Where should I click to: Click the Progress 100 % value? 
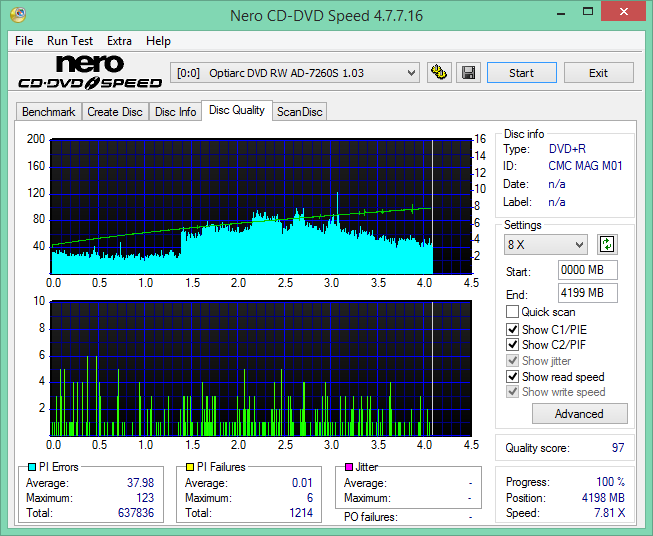611,482
